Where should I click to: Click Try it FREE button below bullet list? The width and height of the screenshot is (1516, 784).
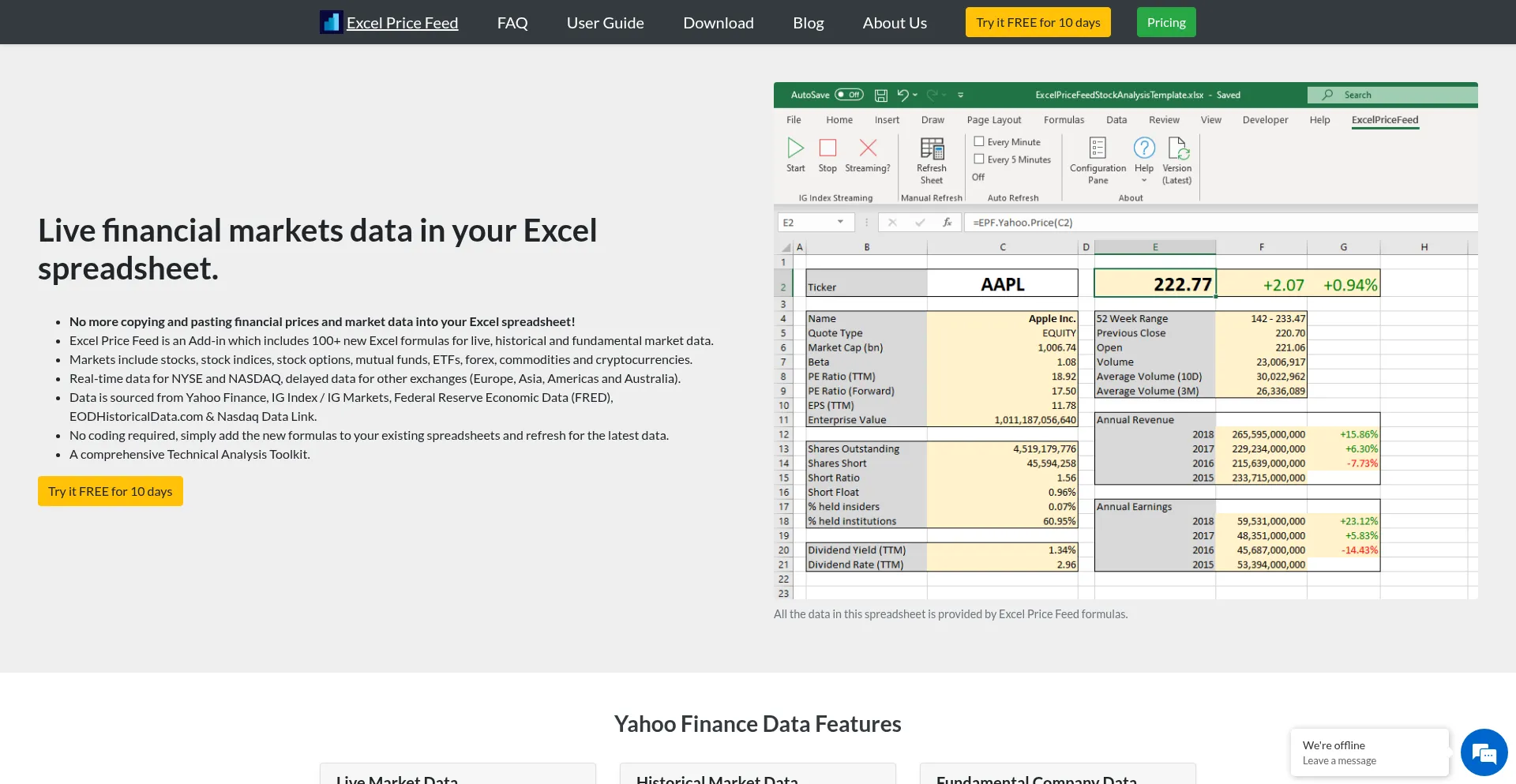[111, 491]
